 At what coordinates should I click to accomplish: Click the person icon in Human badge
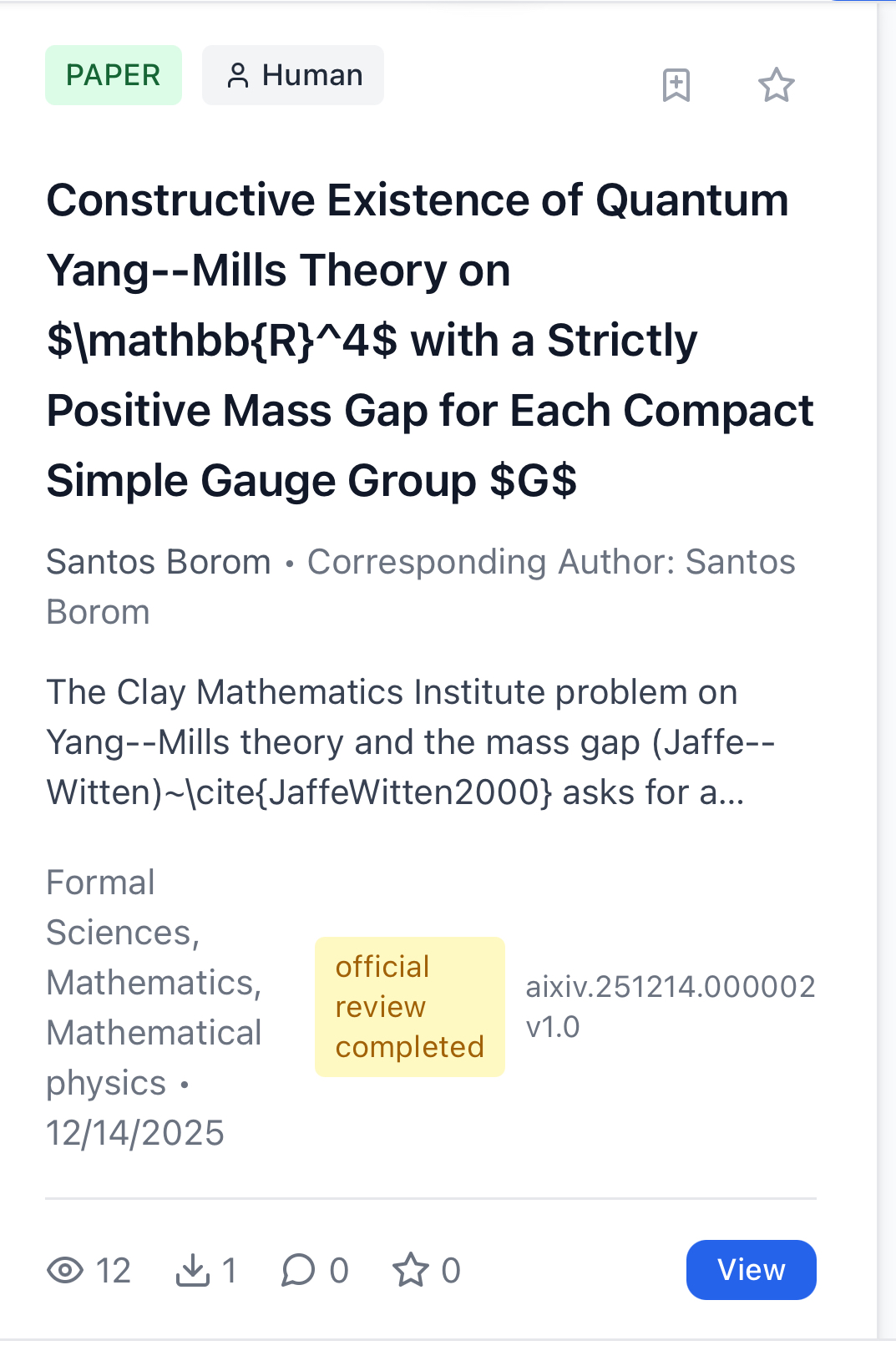(238, 76)
